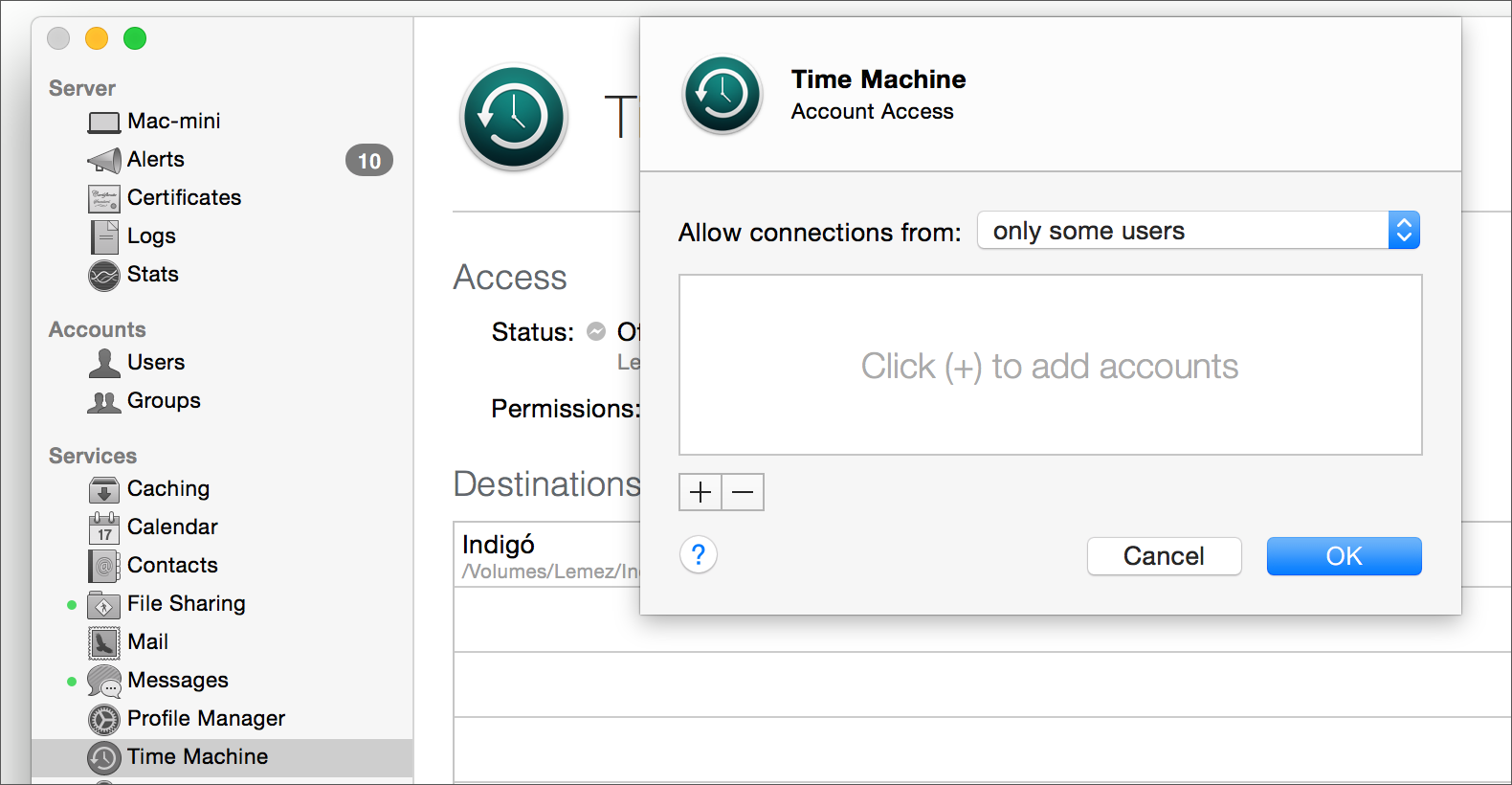Zoom window with the green button
1512x785 pixels.
[x=135, y=38]
